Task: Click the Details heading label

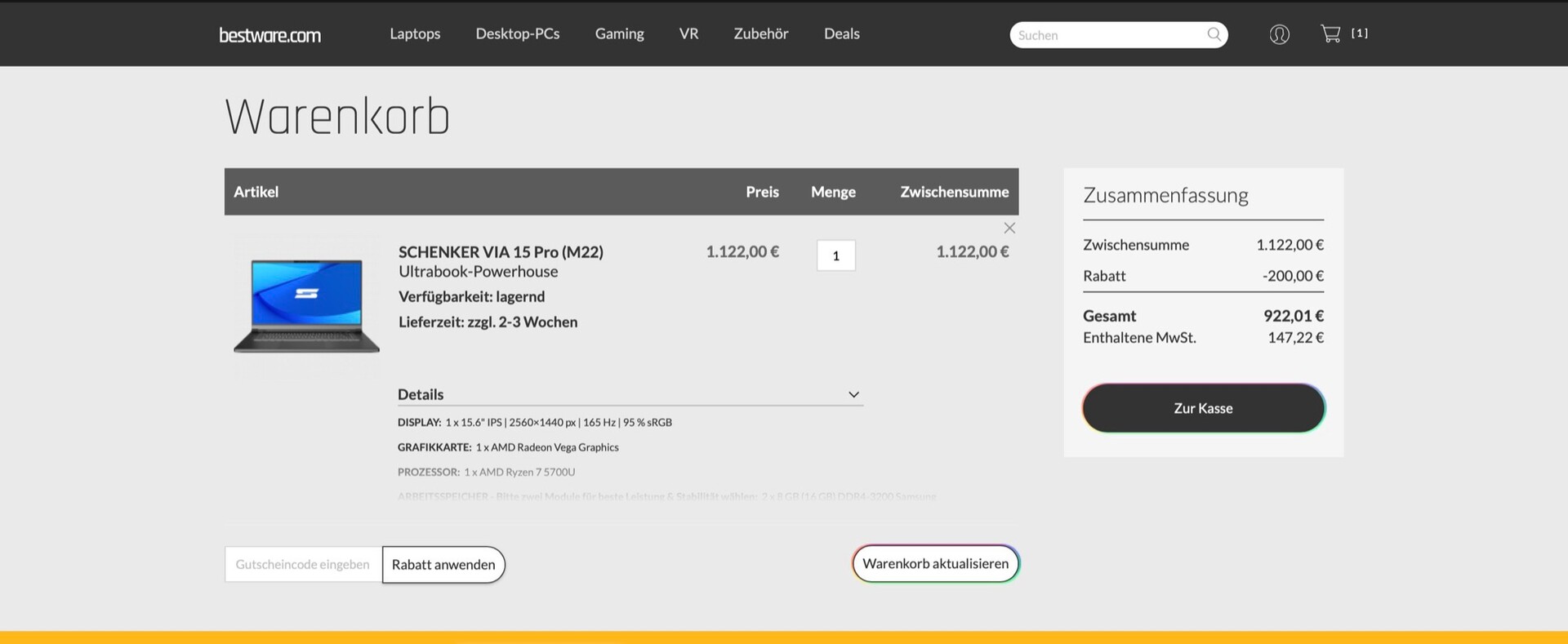Action: click(421, 394)
